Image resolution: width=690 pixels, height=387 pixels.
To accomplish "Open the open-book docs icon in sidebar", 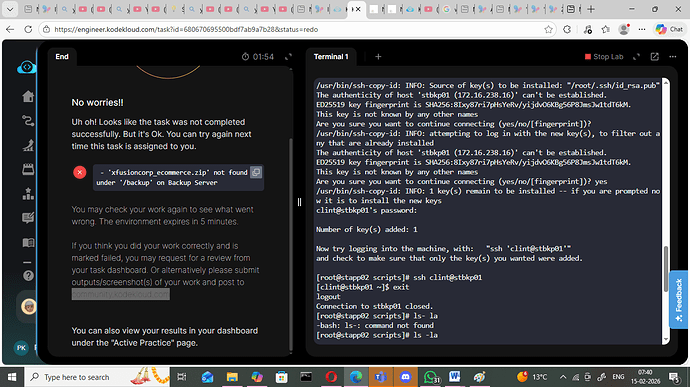I will click(x=28, y=243).
